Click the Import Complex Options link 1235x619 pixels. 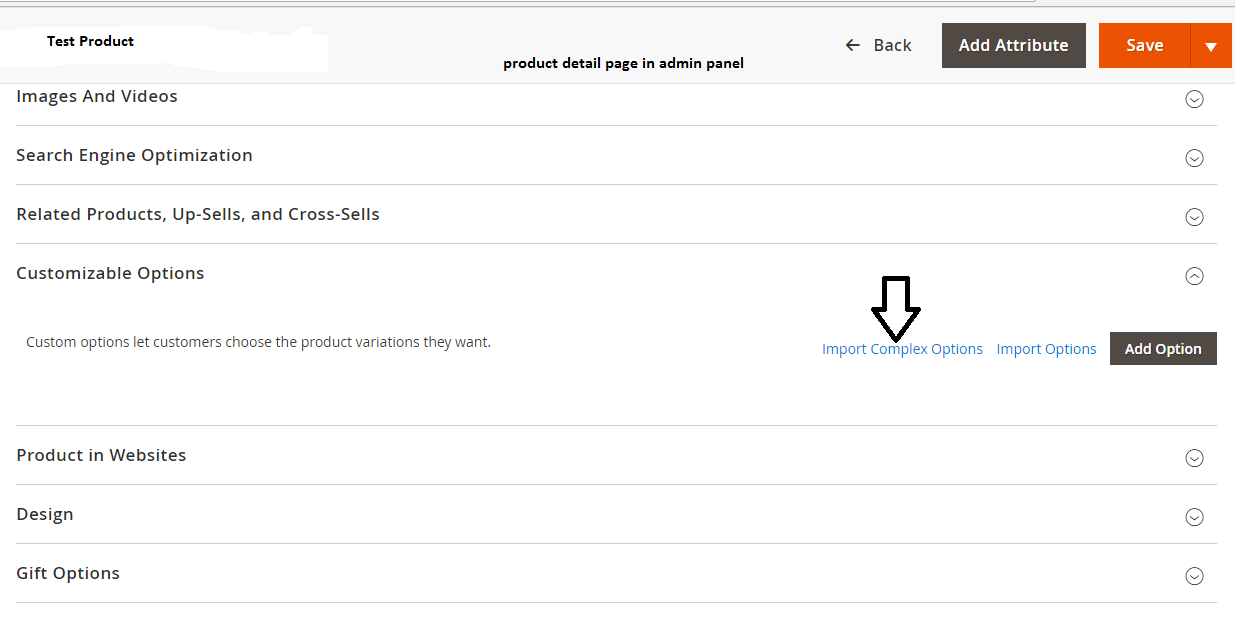point(902,349)
